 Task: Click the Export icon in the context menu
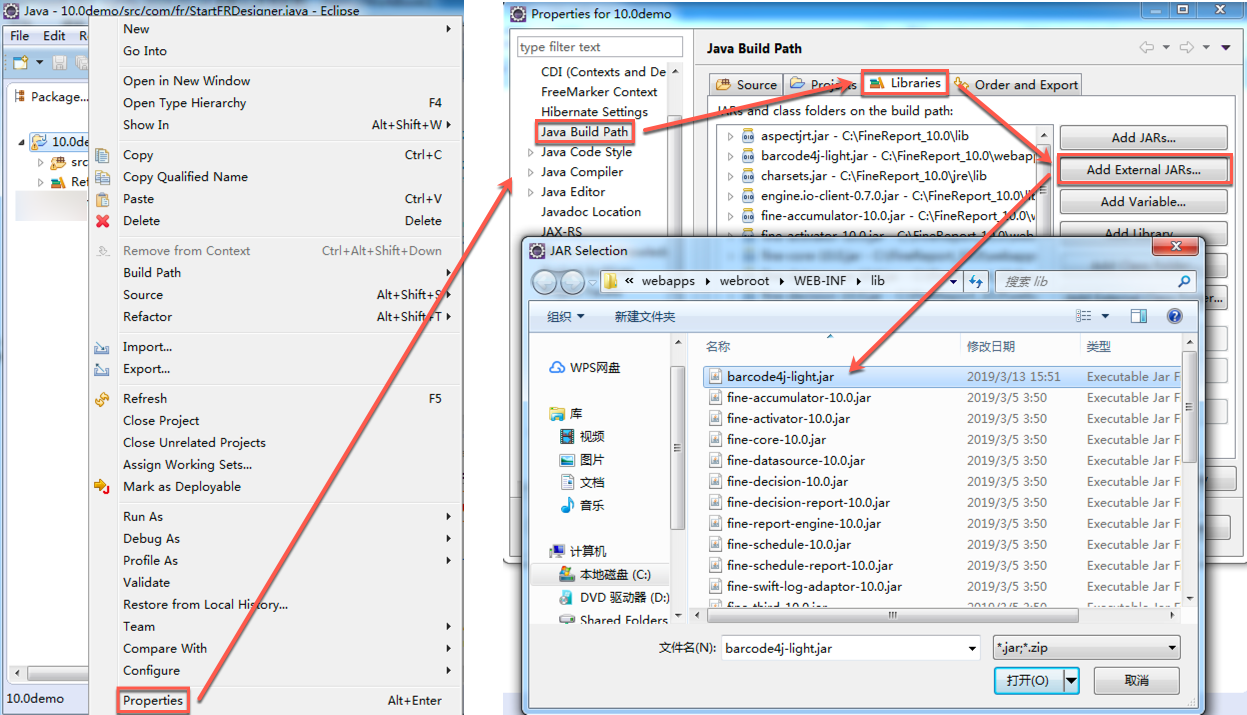coord(102,369)
